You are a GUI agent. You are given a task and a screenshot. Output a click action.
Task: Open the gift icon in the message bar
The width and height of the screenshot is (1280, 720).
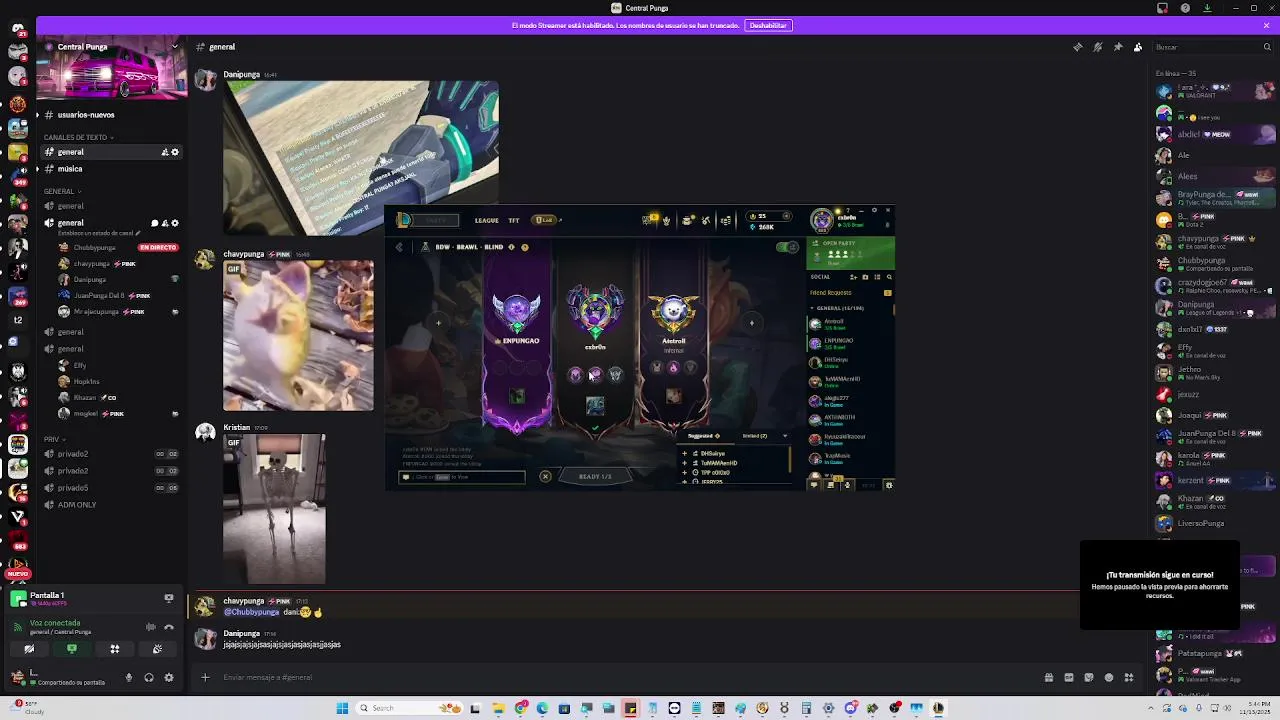click(x=1049, y=677)
